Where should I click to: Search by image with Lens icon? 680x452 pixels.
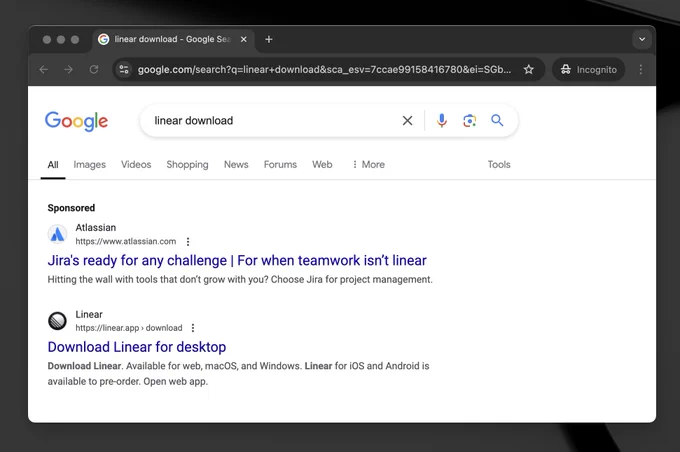click(x=469, y=121)
